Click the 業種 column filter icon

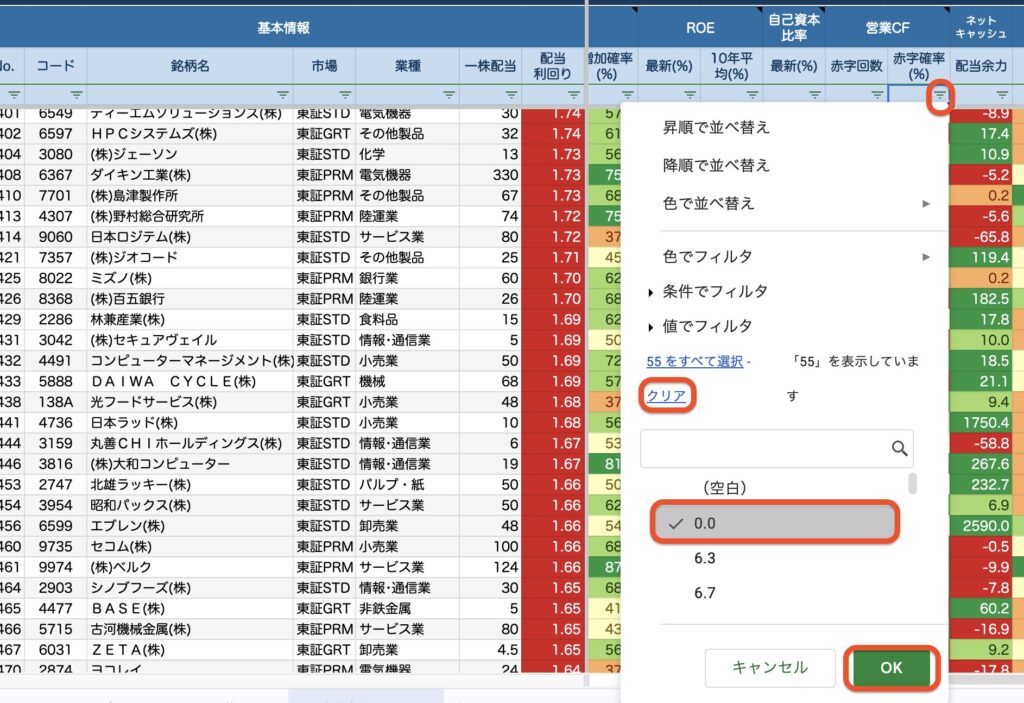448,95
